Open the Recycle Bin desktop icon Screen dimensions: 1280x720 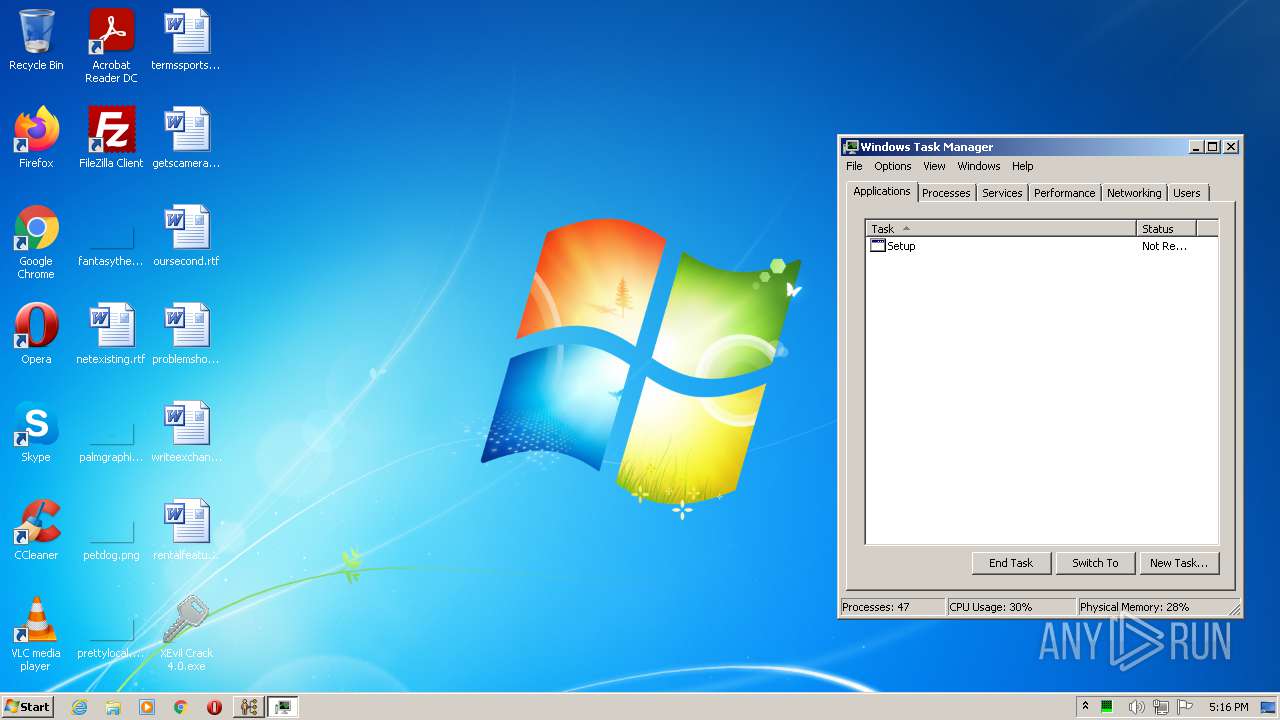(x=36, y=40)
